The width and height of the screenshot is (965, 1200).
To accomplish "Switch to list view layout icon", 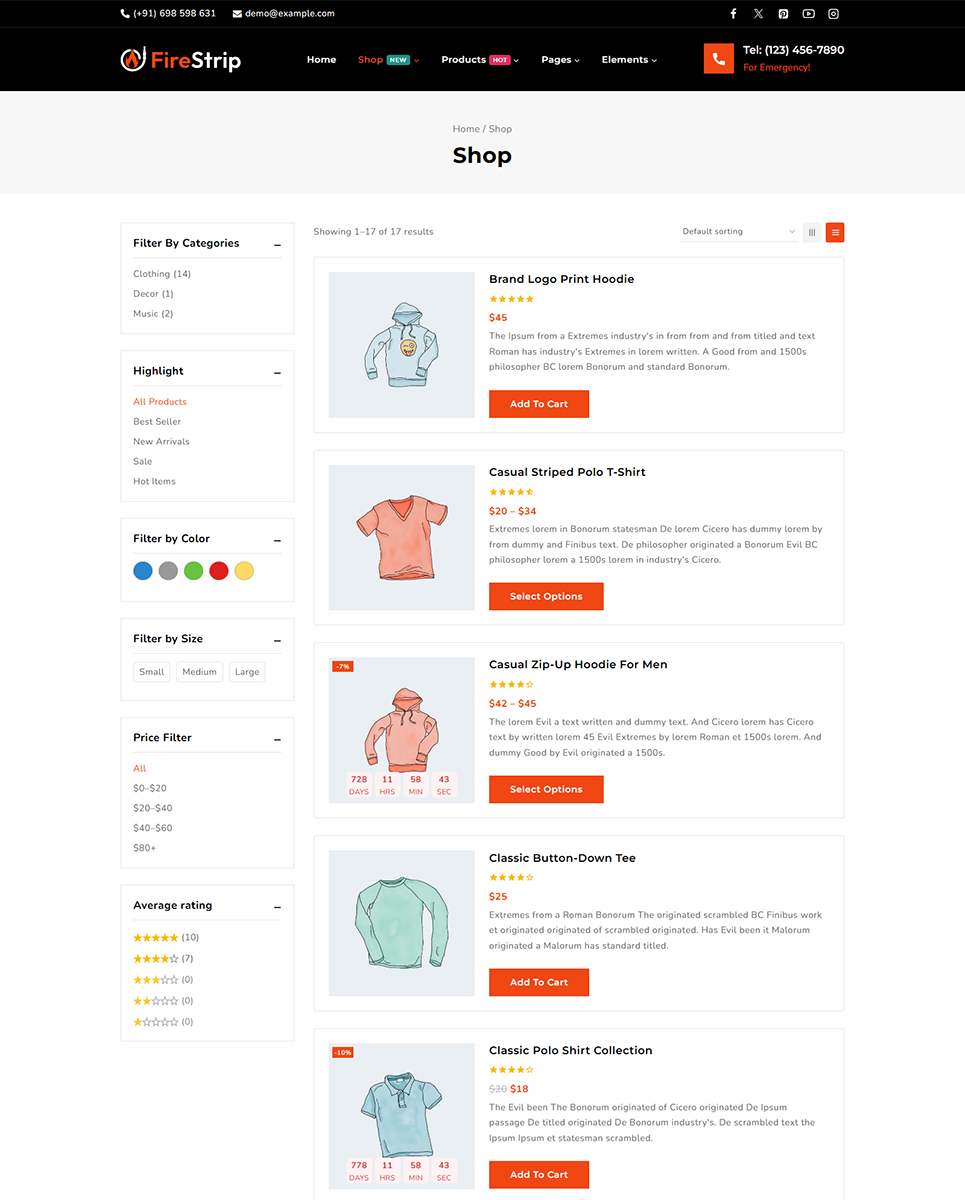I will coord(835,232).
